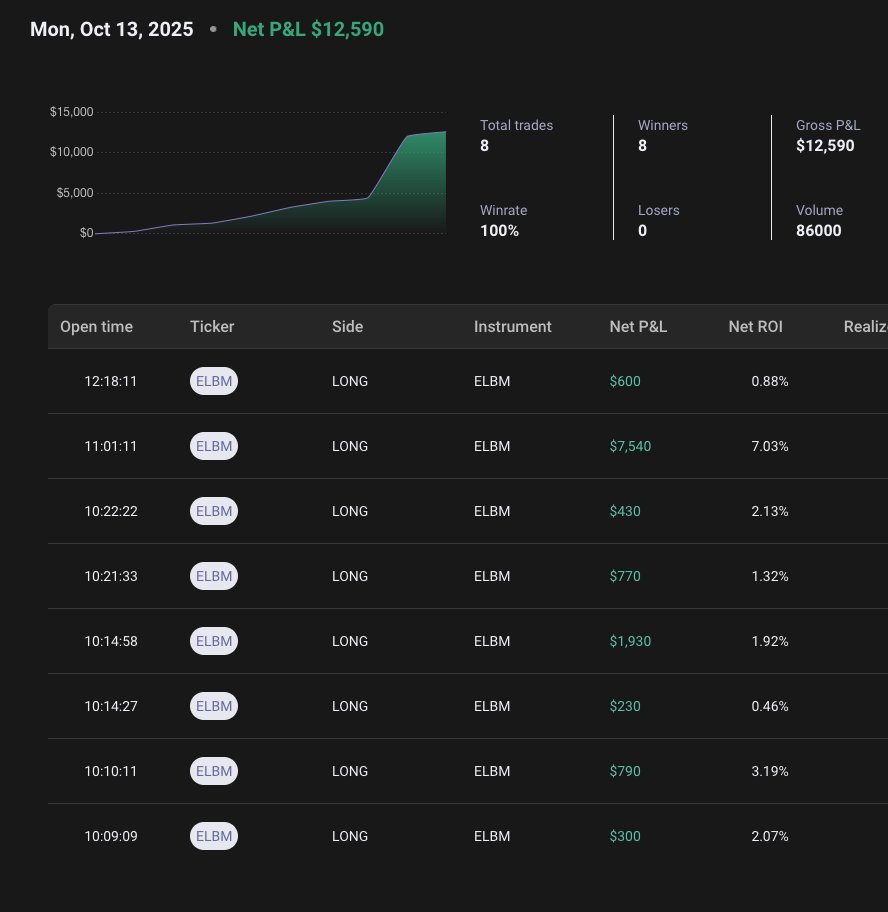Image resolution: width=888 pixels, height=912 pixels.
Task: Click the ELBM ticker badge at 10:14:27
Action: (214, 706)
